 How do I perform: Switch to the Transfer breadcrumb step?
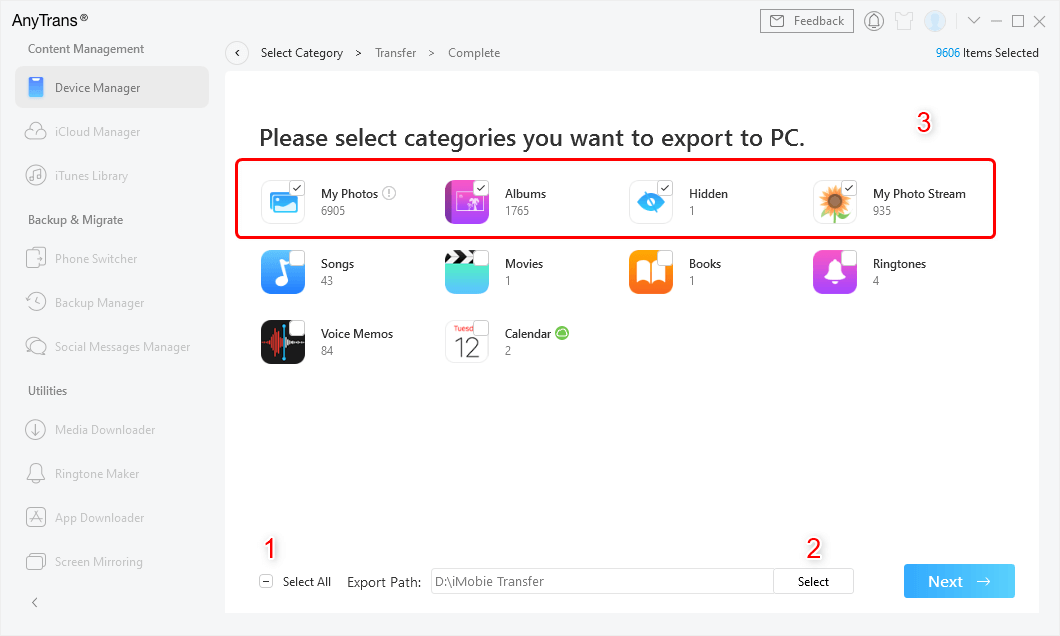pos(395,52)
